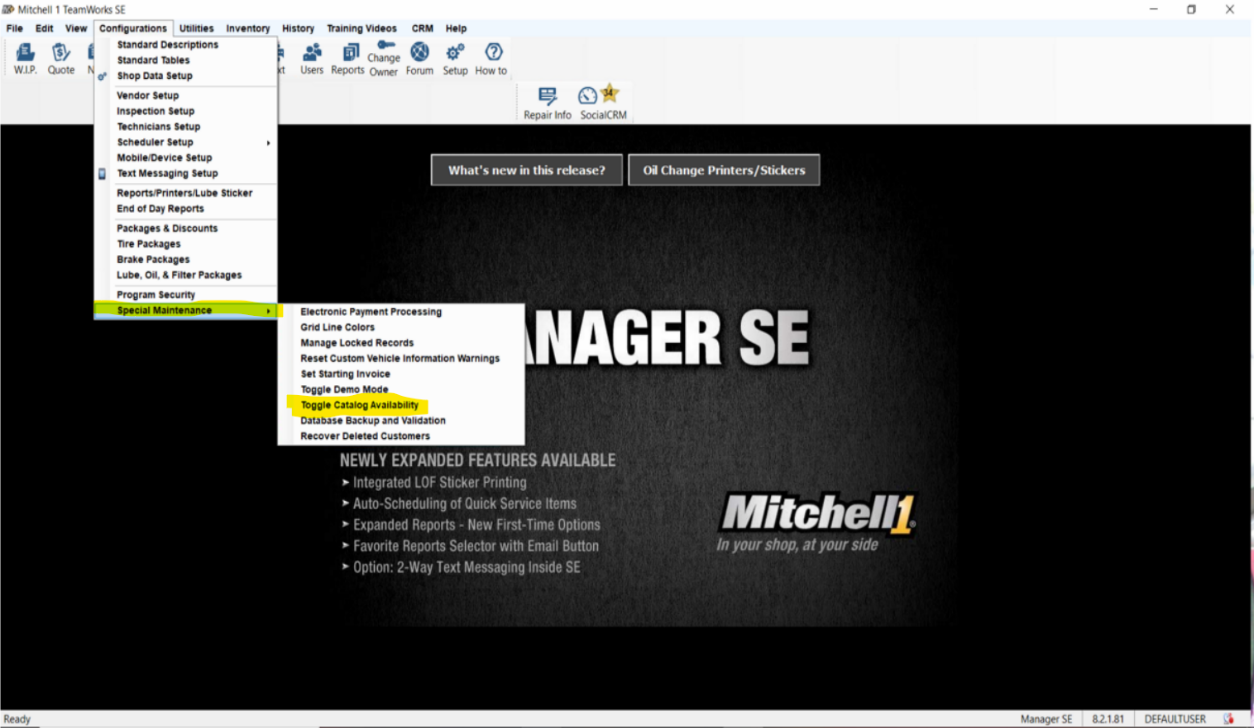Open the Repair Info icon

[548, 103]
